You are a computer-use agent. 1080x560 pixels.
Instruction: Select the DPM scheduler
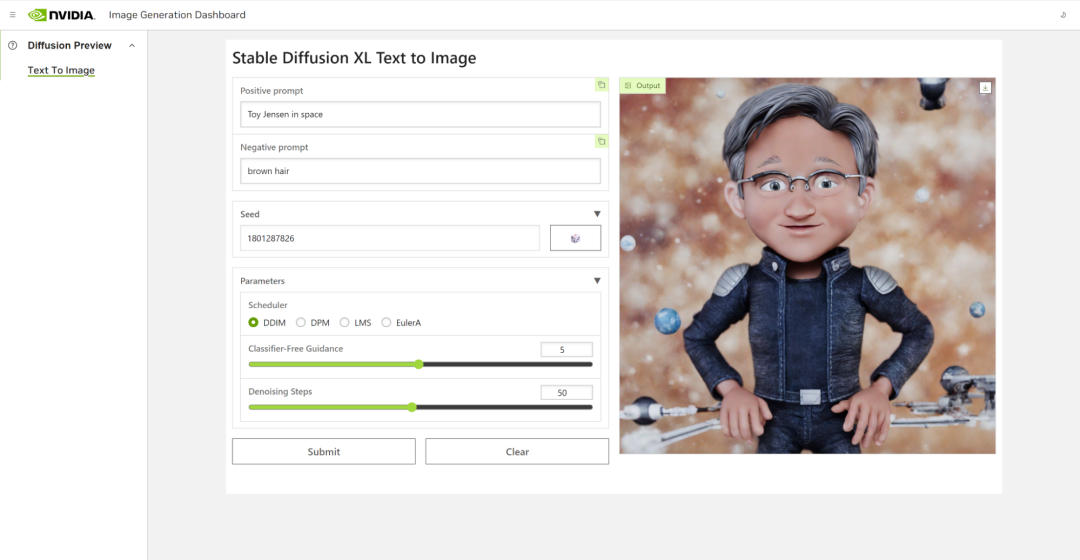pyautogui.click(x=301, y=323)
